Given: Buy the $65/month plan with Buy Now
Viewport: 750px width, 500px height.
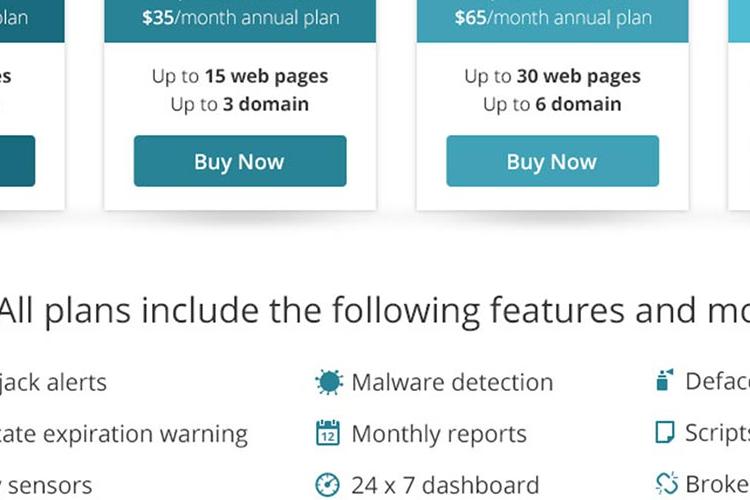Looking at the screenshot, I should pyautogui.click(x=552, y=161).
